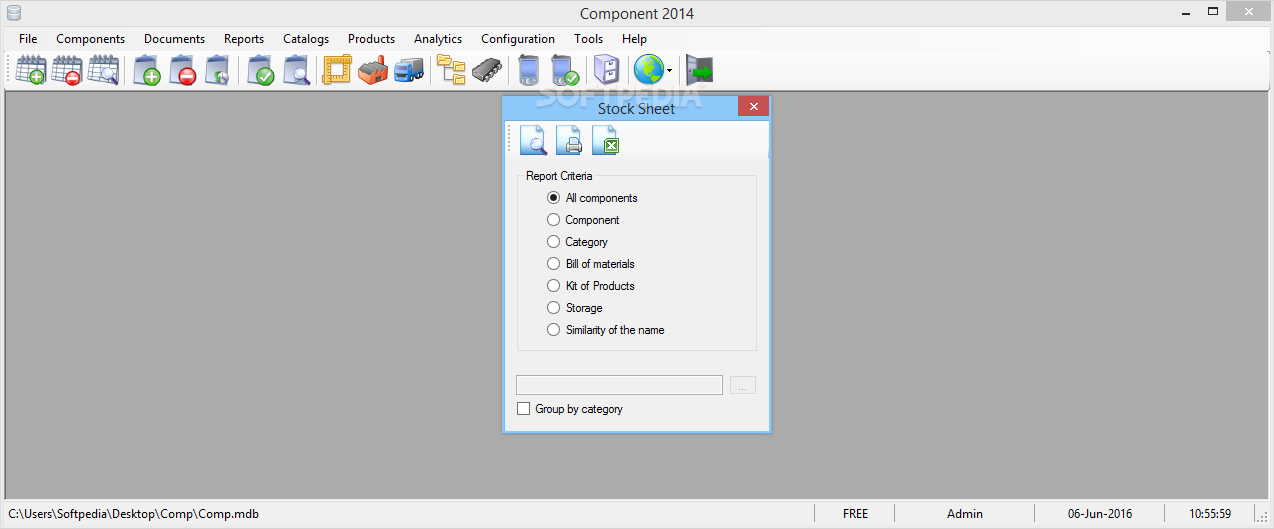Print the Stock Sheet report
1274x529 pixels.
[x=569, y=141]
